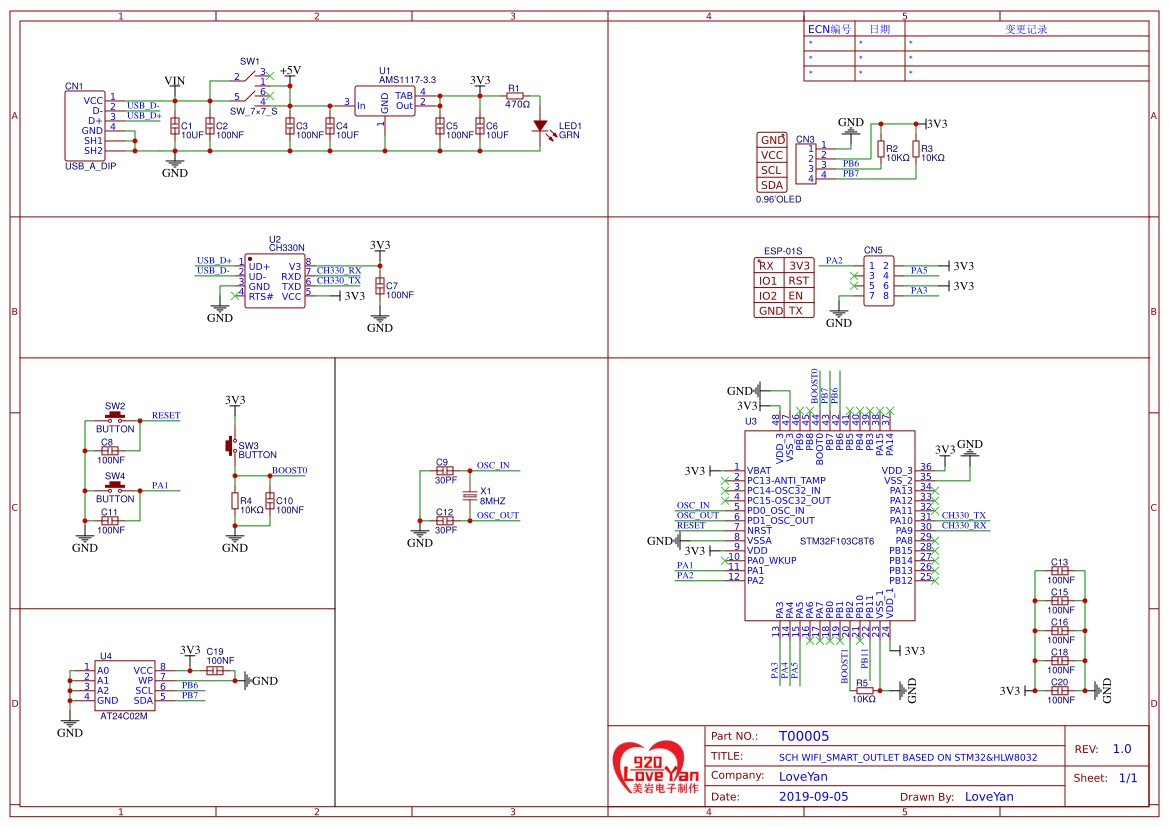Viewport: 1169px width, 827px height.
Task: Click the Sheet value 1/1
Action: (1128, 778)
